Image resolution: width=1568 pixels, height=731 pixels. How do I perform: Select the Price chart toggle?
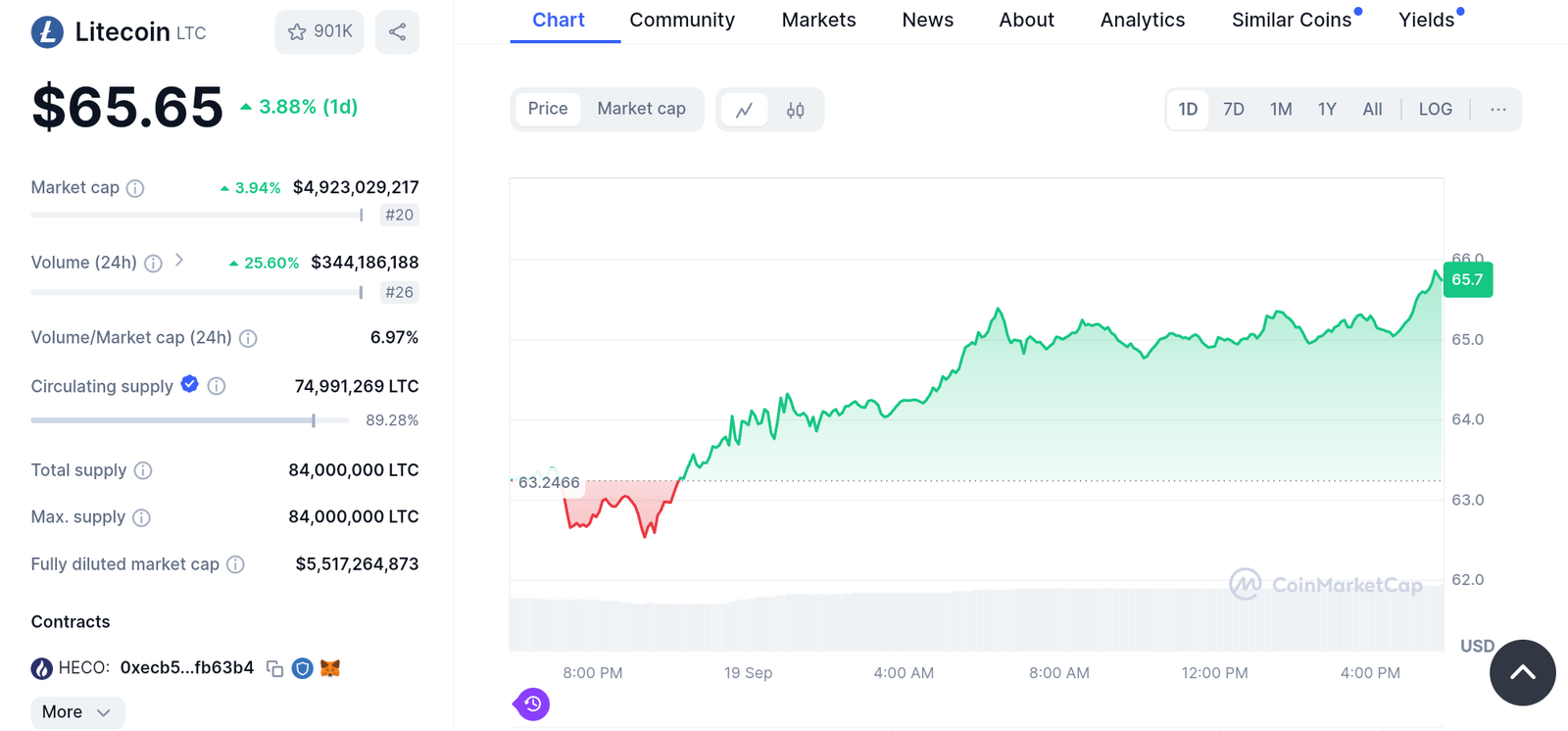point(548,109)
